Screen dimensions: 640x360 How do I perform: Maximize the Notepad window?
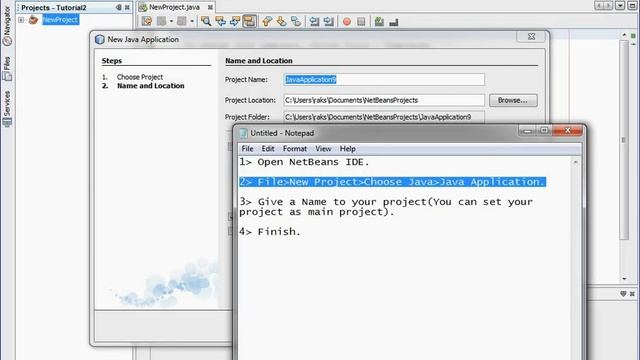click(x=544, y=131)
